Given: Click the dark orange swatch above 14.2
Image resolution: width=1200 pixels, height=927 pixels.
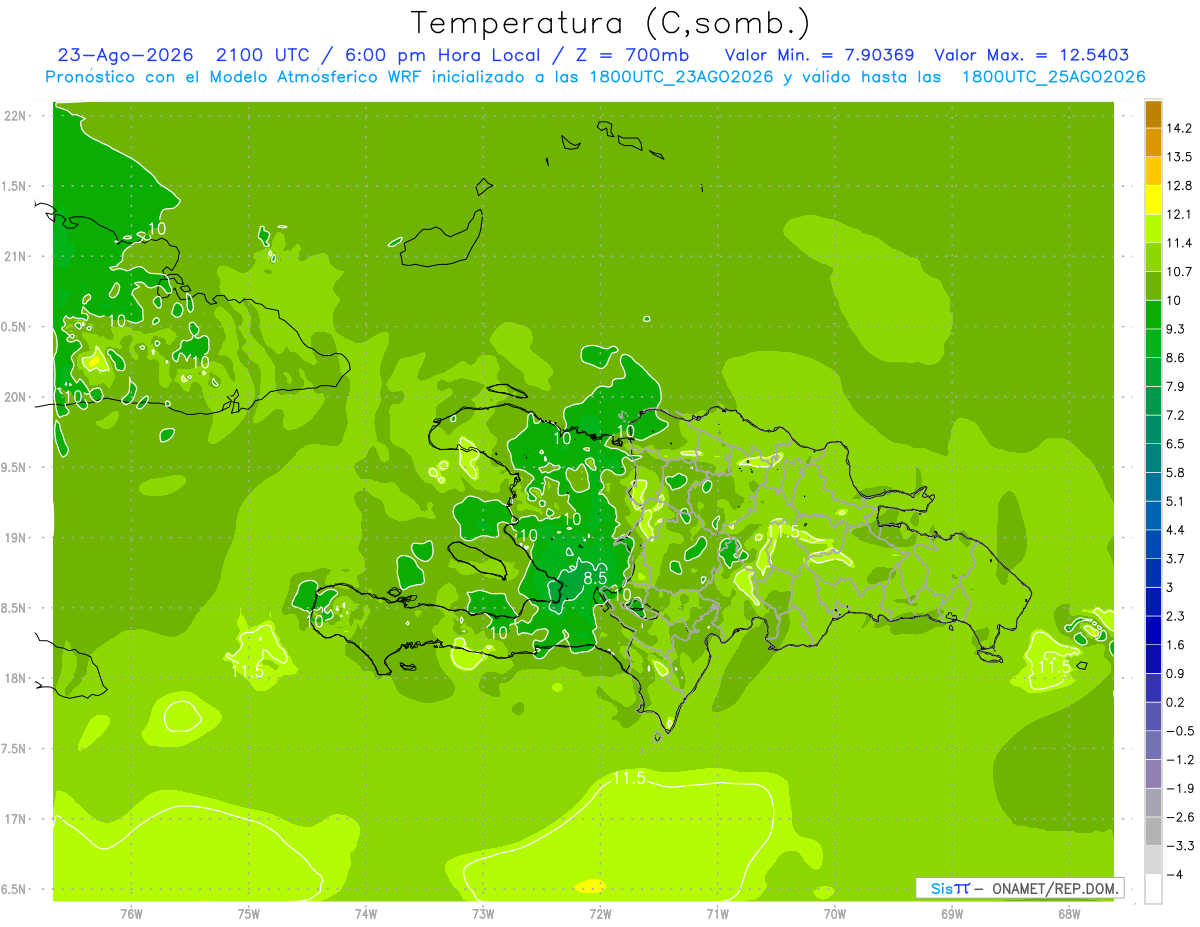Looking at the screenshot, I should click(x=1153, y=114).
